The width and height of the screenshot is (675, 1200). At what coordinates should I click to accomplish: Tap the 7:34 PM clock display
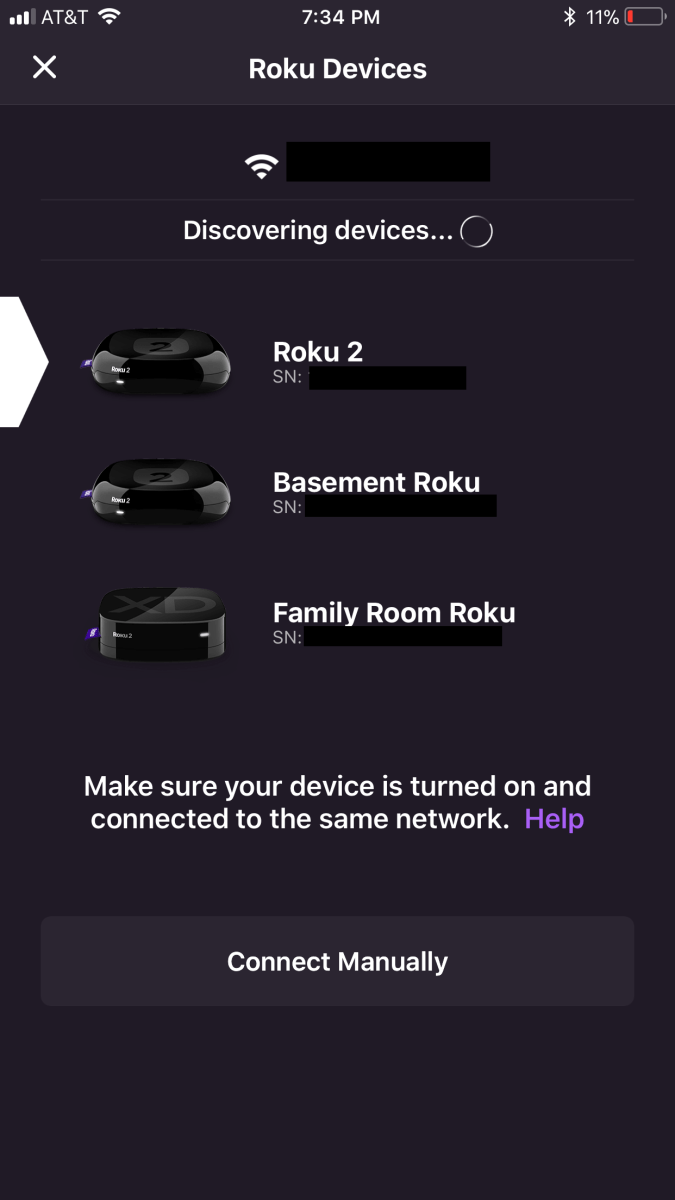coord(337,16)
